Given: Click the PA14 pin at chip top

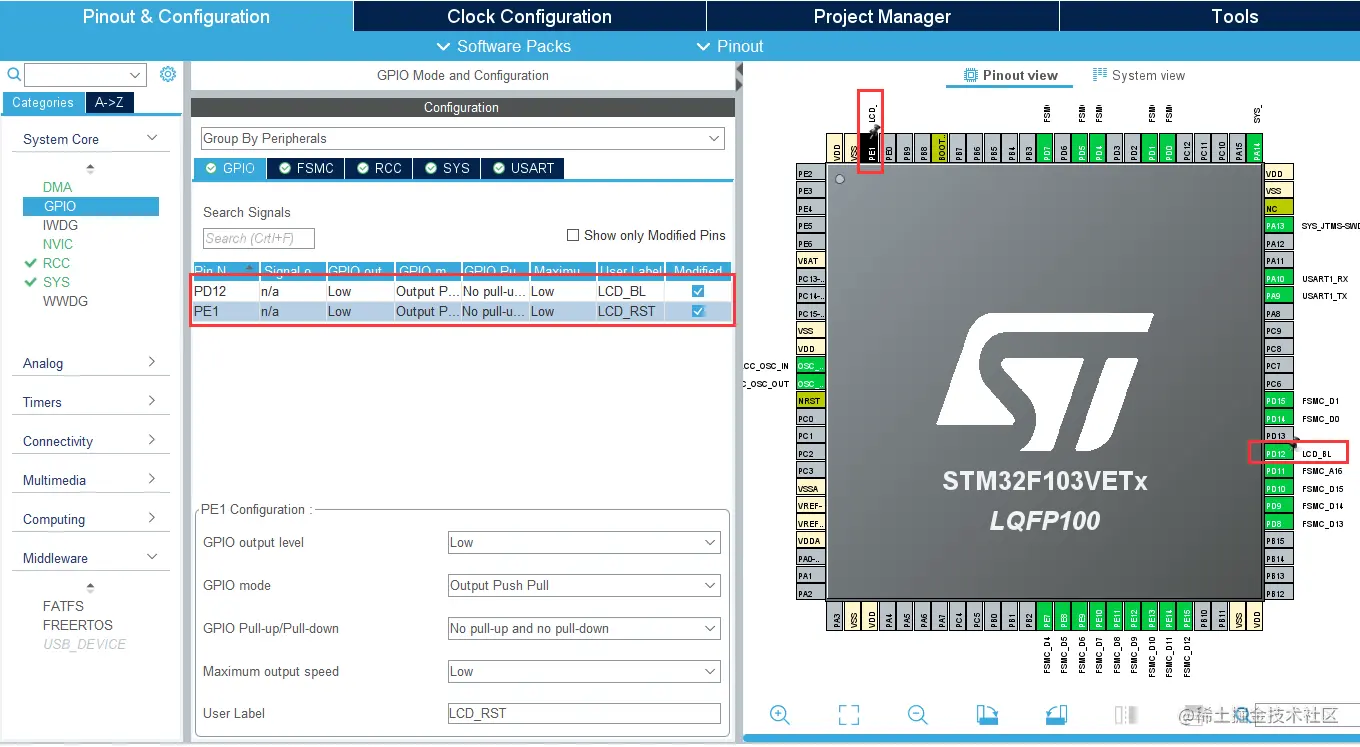Looking at the screenshot, I should pos(1256,148).
